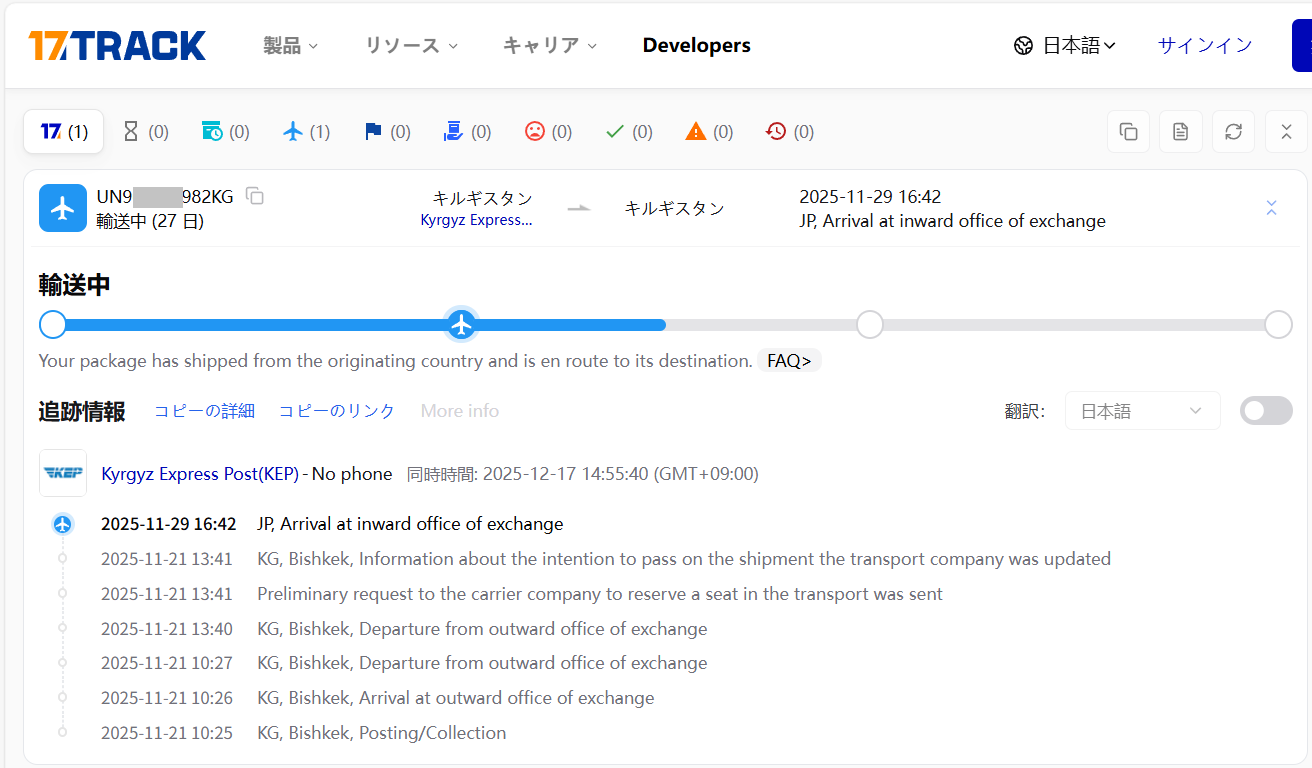Filter by alert warning triangle status
The image size is (1312, 768).
tap(709, 132)
